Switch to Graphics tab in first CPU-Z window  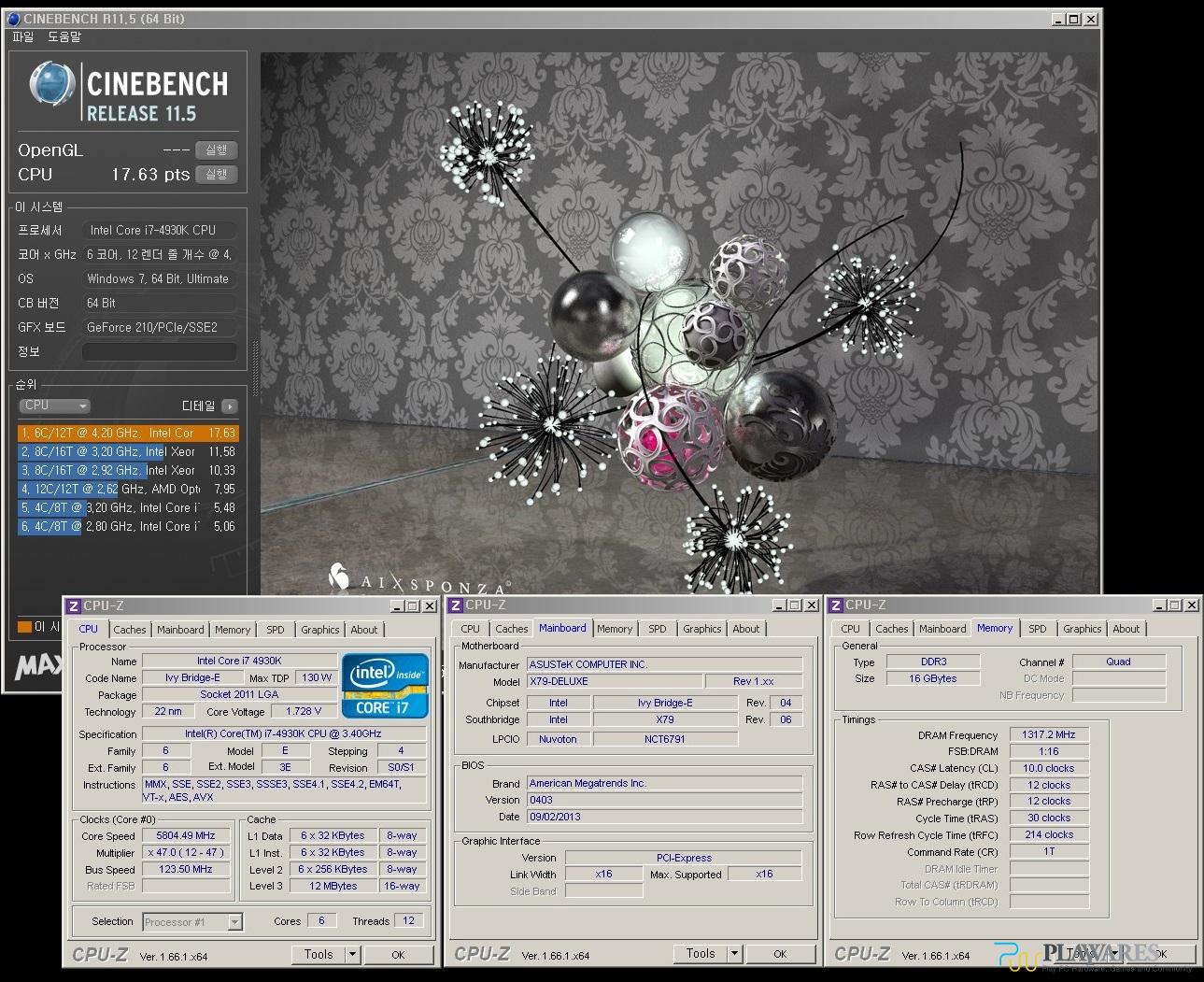(320, 630)
